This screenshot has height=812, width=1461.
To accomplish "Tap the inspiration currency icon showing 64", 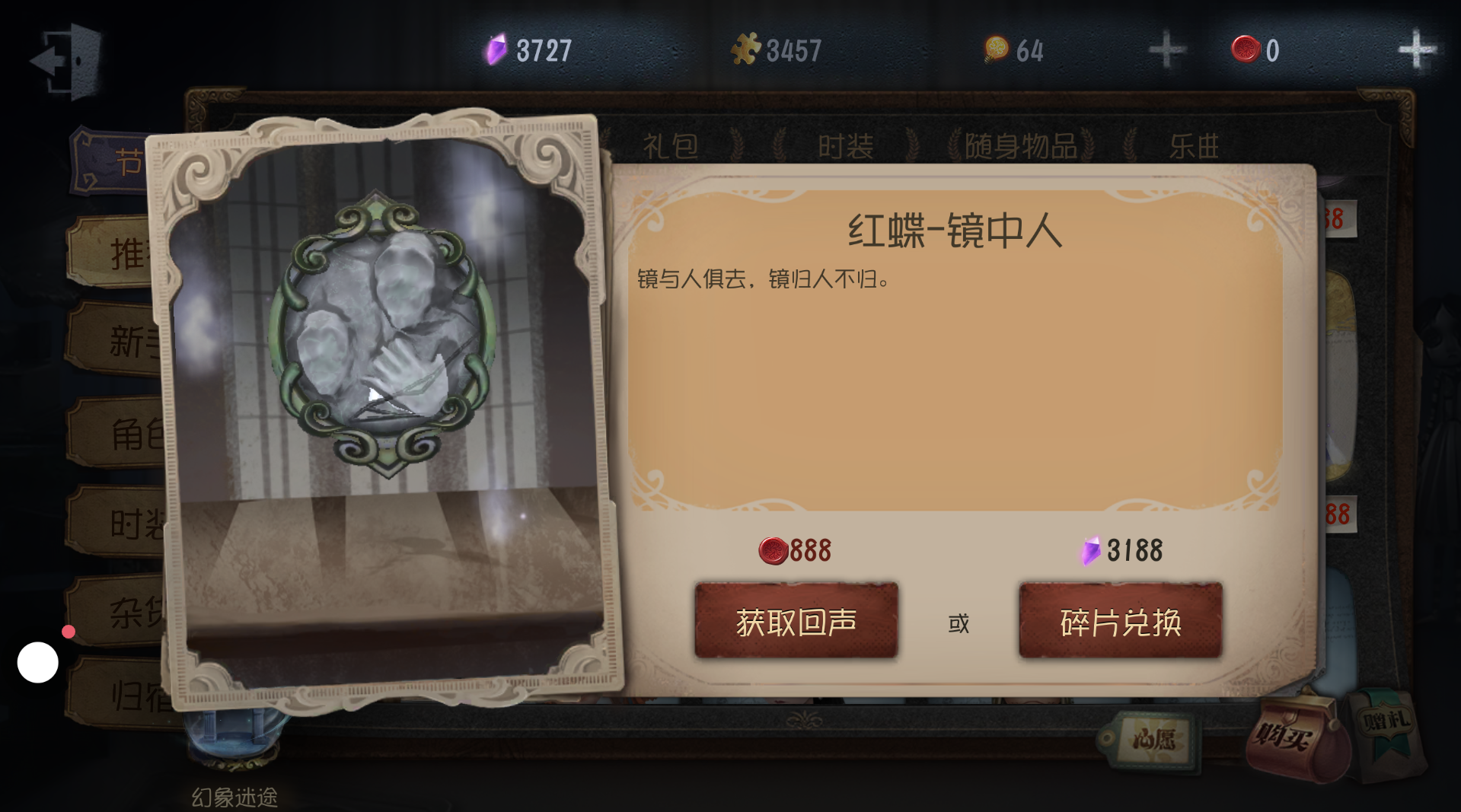I will 996,49.
